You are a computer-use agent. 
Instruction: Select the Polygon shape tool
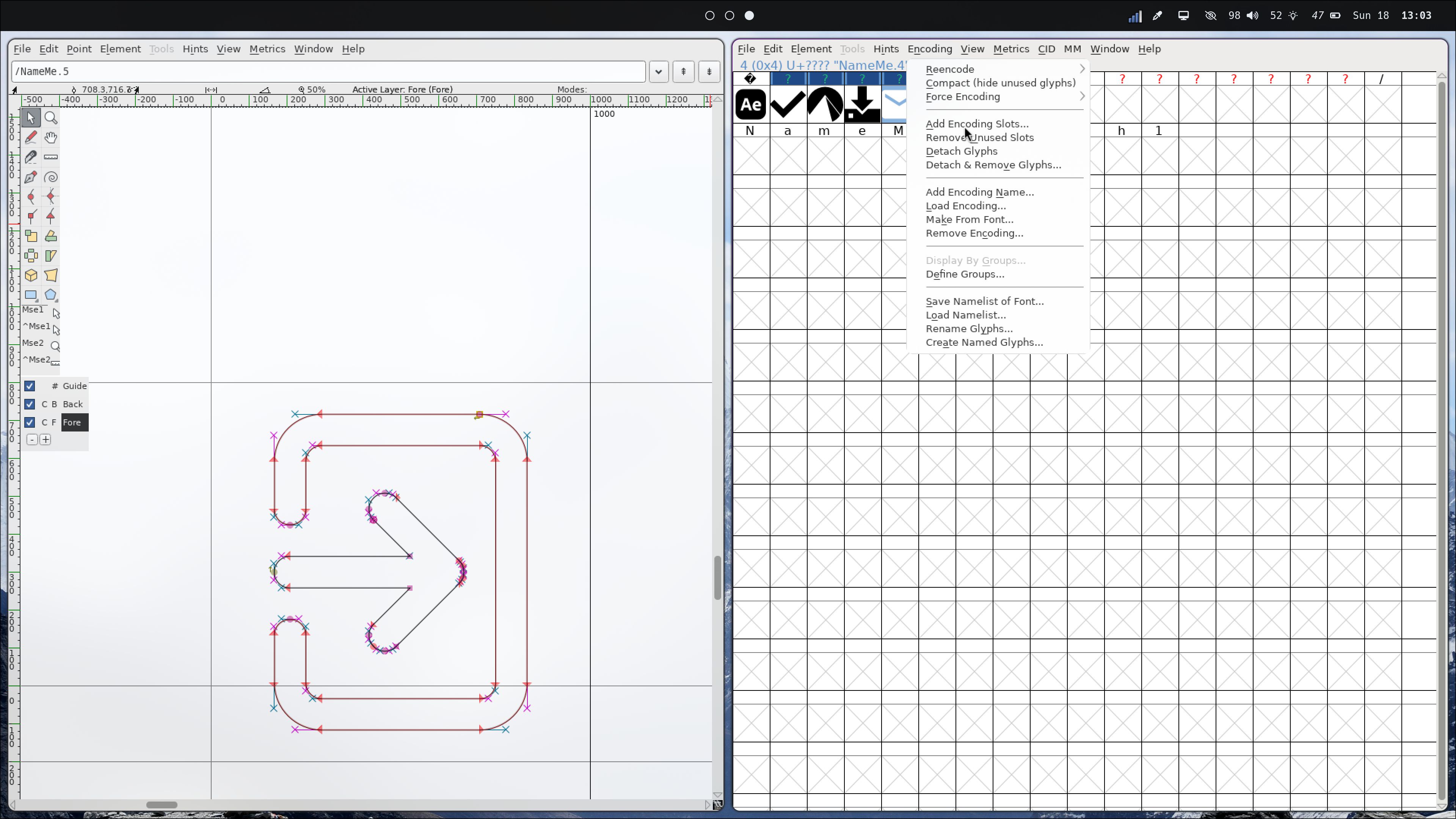51,295
